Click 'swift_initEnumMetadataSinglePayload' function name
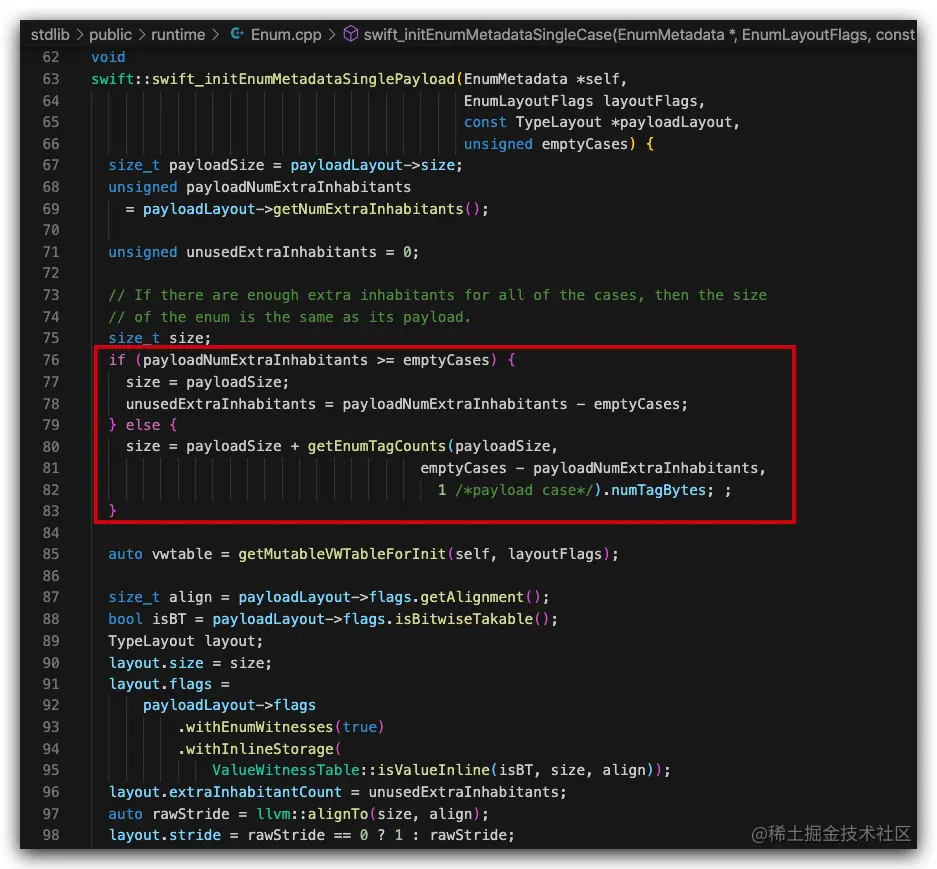This screenshot has height=869, width=937. [304, 79]
